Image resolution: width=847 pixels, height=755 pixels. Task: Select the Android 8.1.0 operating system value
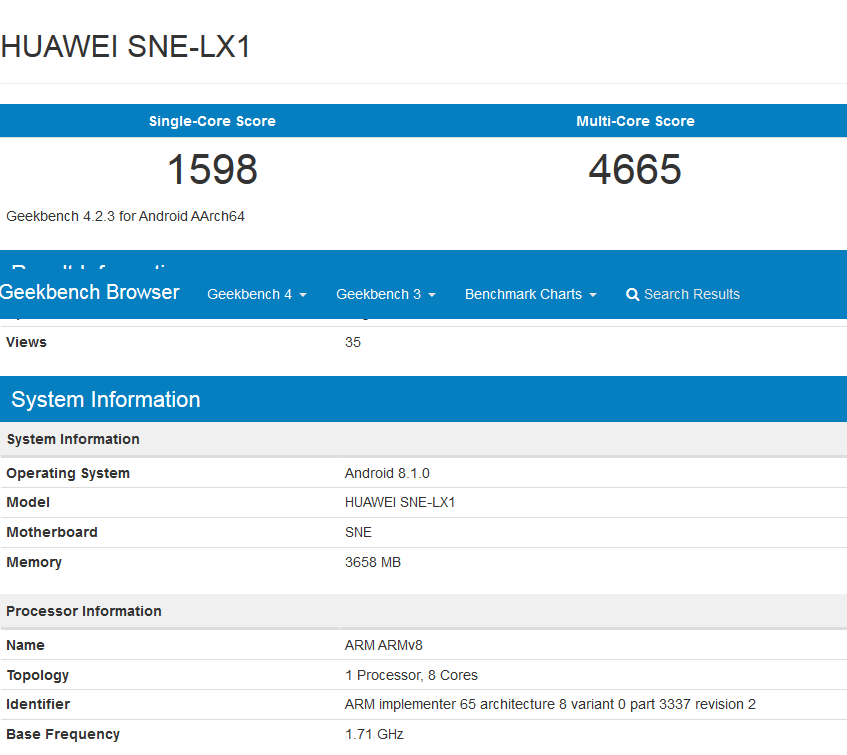[387, 473]
